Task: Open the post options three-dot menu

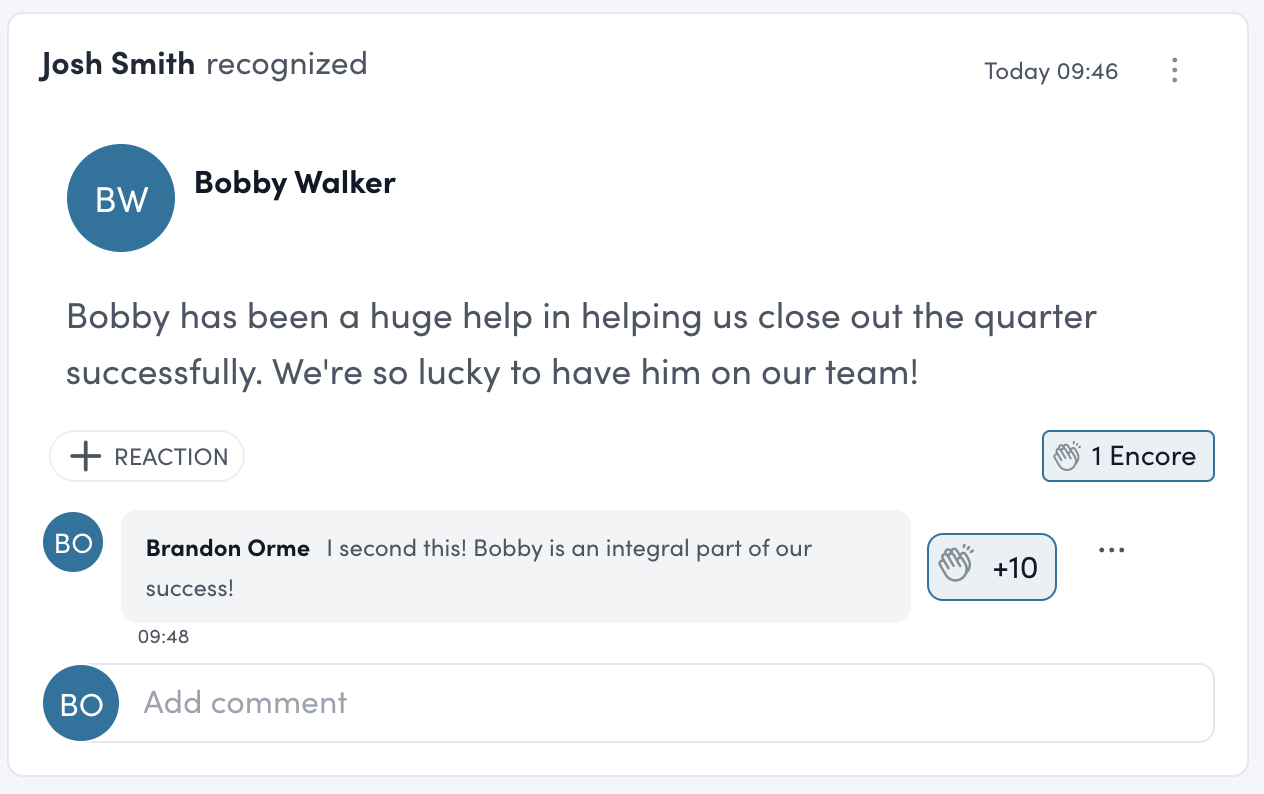Action: click(x=1175, y=70)
